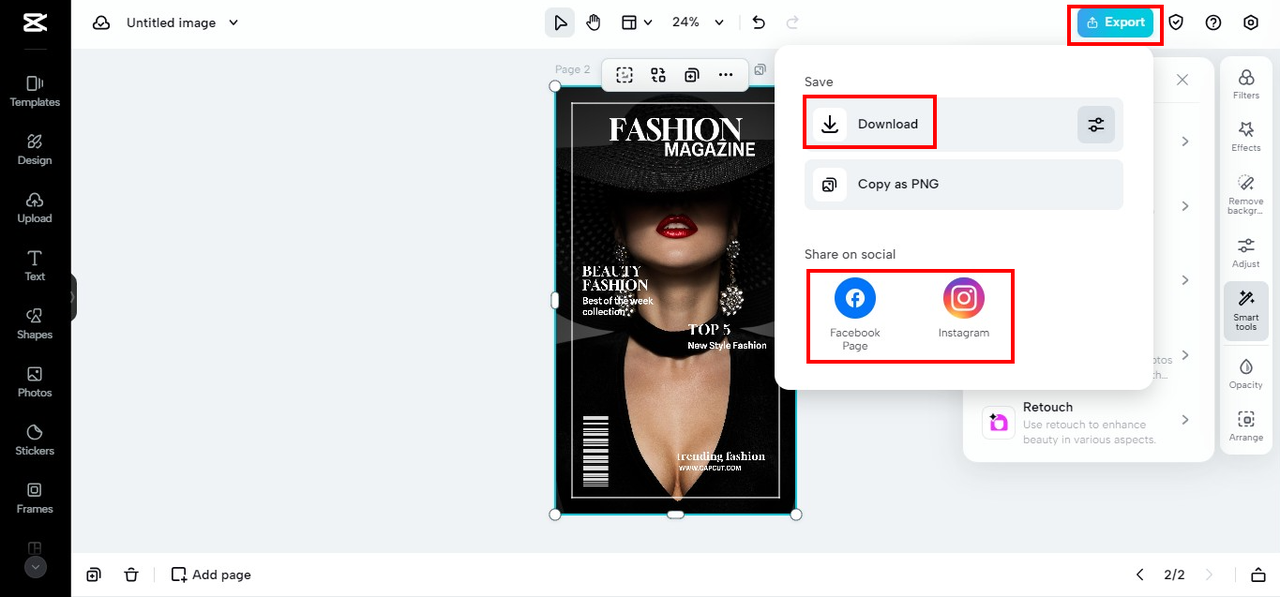Click the duplicate icon in floating toolbar
This screenshot has height=597, width=1280.
click(691, 74)
